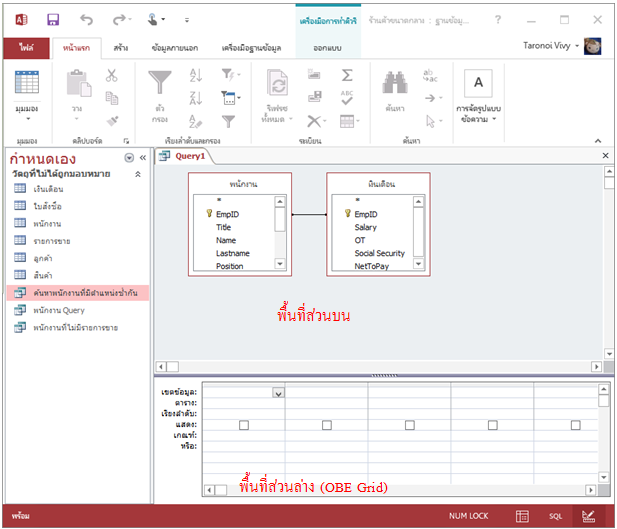
Task: Tick the Show checkbox in fourth grid column
Action: coord(493,425)
